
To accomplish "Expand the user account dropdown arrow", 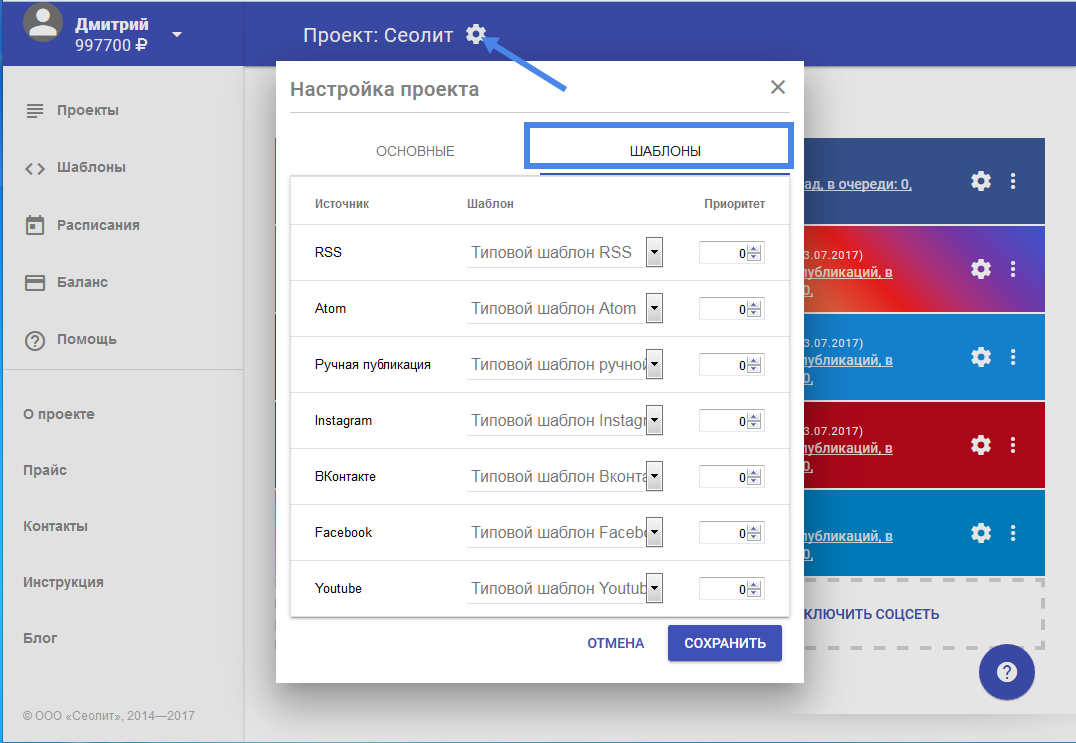I will [177, 34].
